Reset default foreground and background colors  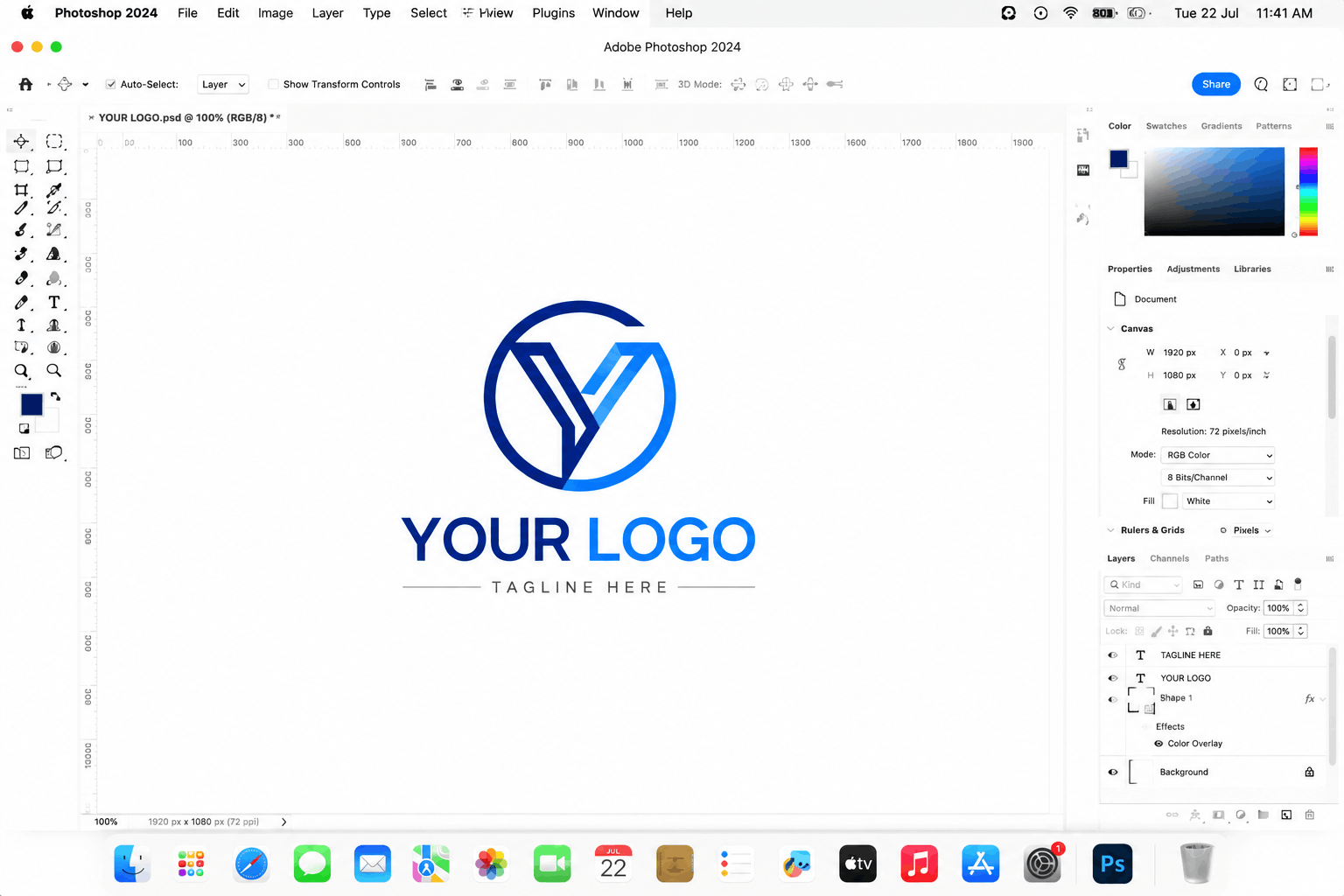click(24, 429)
